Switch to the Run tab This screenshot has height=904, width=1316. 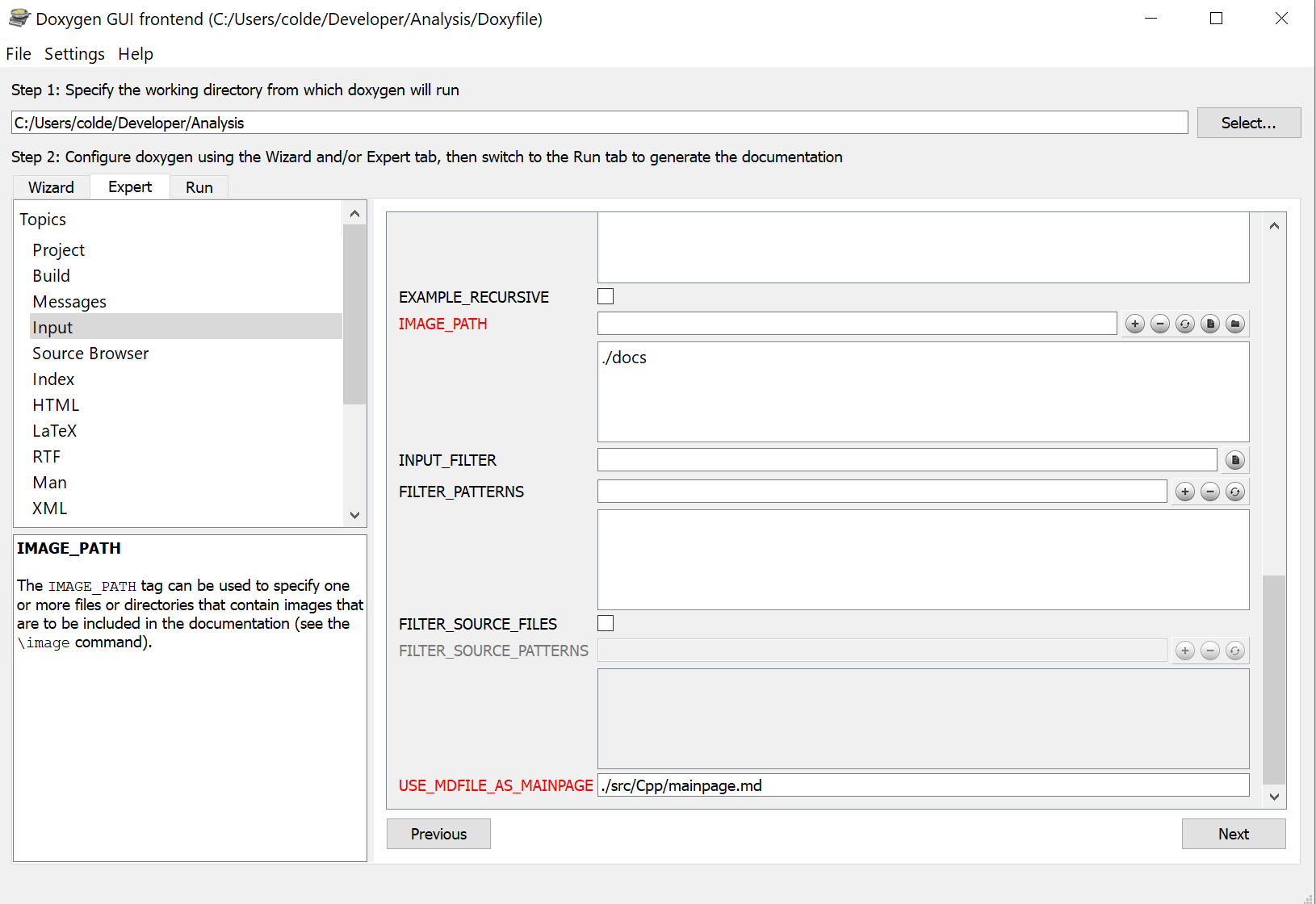[199, 187]
